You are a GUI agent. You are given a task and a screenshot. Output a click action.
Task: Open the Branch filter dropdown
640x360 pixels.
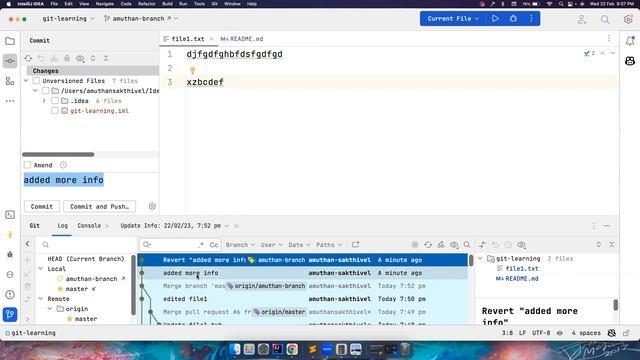tap(240, 245)
